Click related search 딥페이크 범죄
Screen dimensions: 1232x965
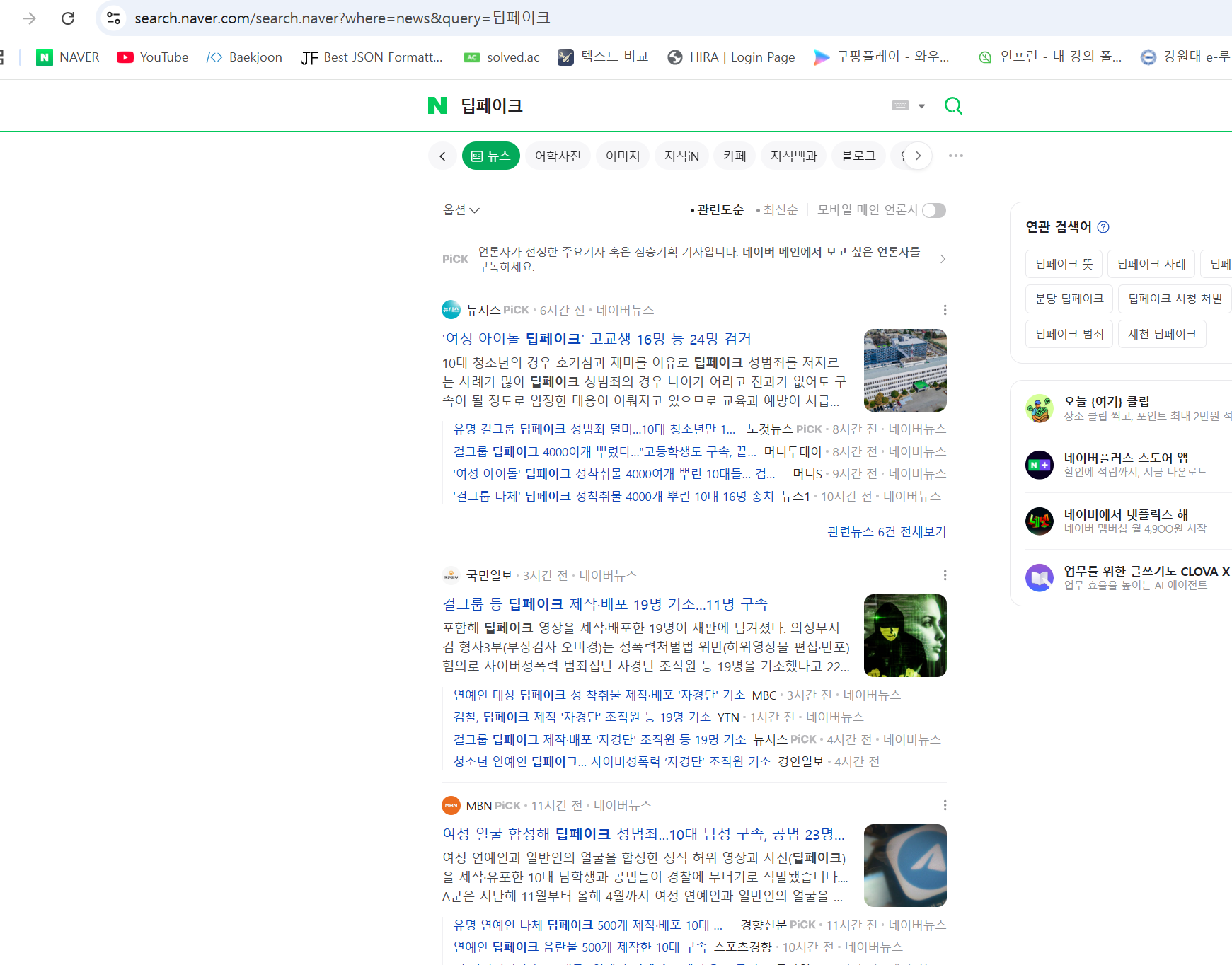1069,334
